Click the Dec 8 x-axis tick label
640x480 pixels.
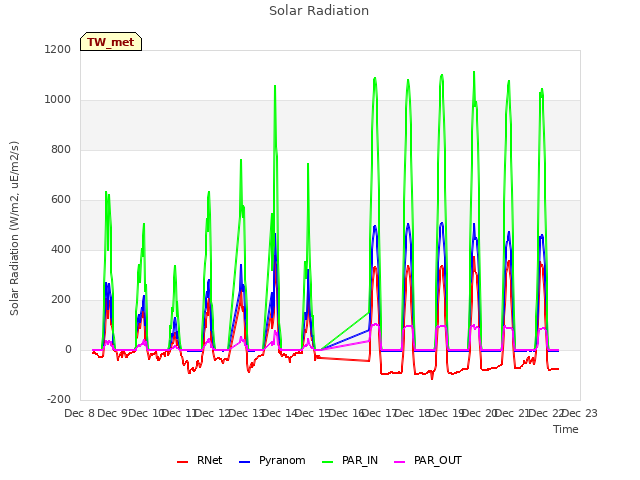(x=80, y=413)
